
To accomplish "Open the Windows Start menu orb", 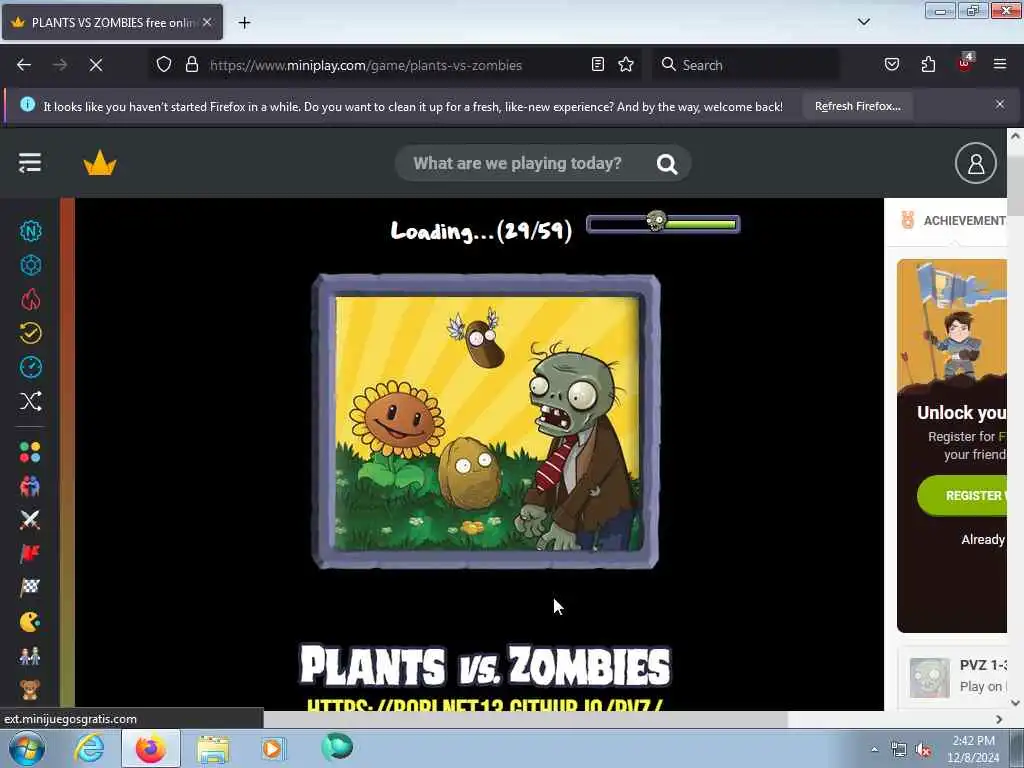I will 27,748.
